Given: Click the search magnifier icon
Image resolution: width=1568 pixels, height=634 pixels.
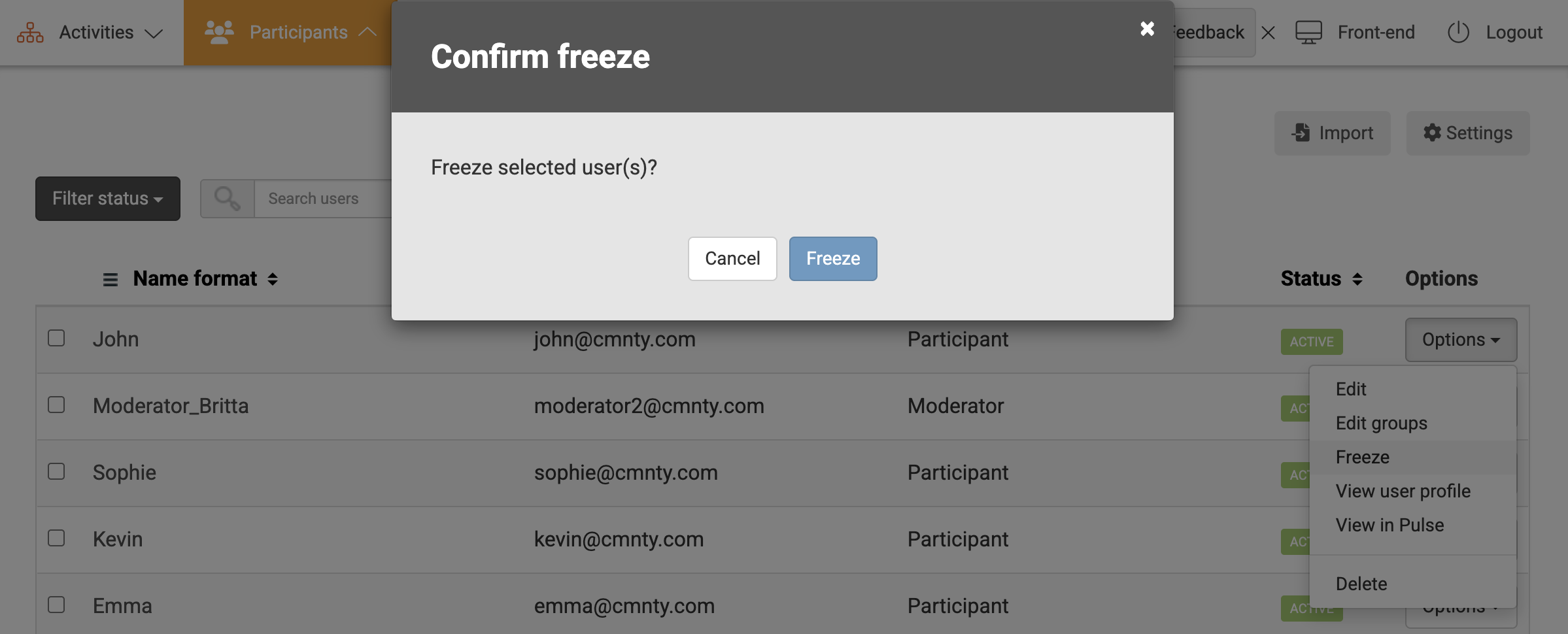Looking at the screenshot, I should coord(227,199).
